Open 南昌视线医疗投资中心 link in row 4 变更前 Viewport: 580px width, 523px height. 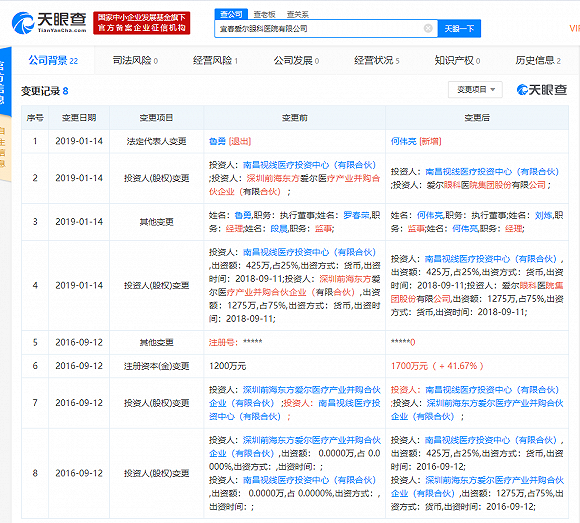(x=309, y=252)
